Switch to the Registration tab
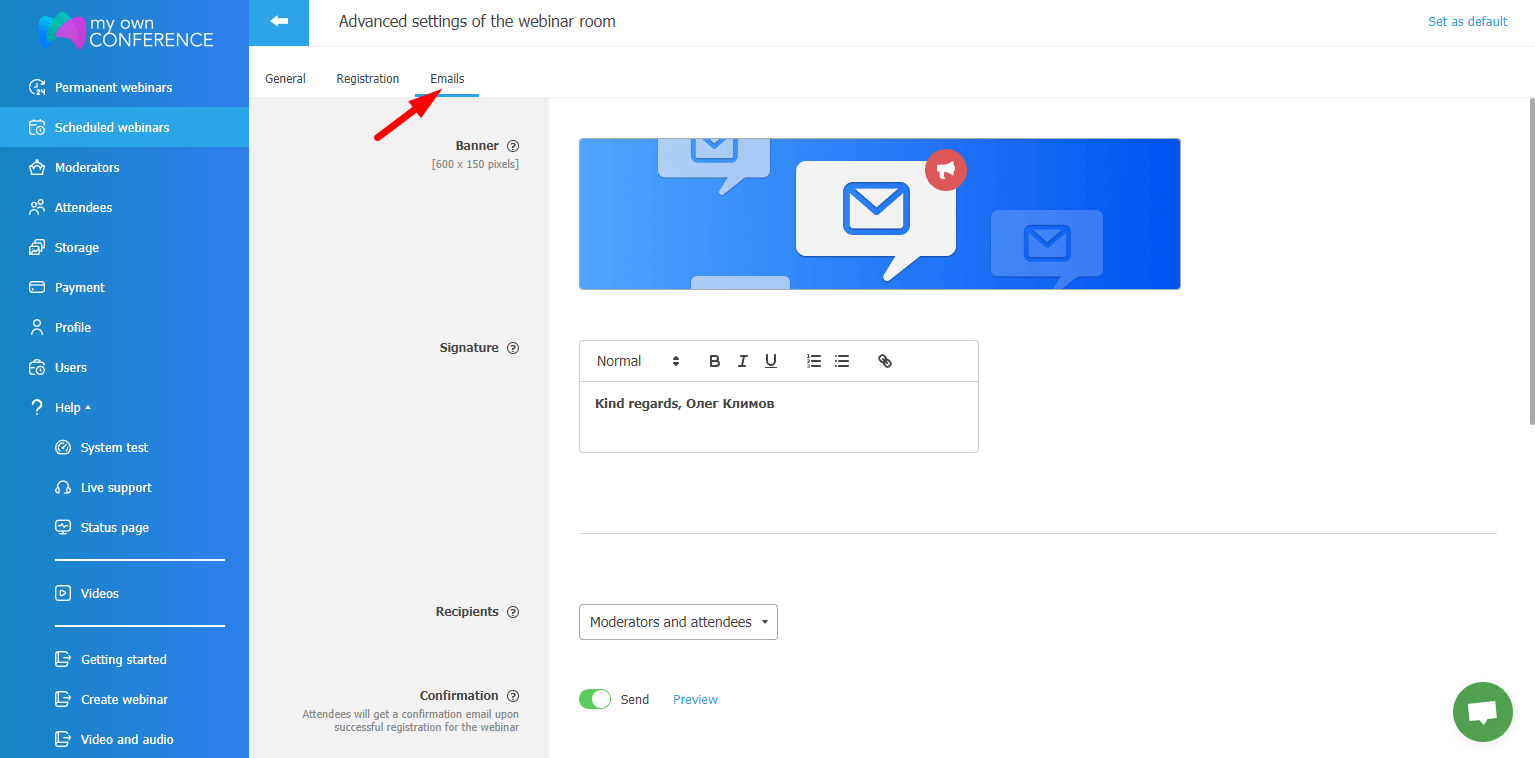Viewport: 1535px width, 758px height. (x=367, y=78)
